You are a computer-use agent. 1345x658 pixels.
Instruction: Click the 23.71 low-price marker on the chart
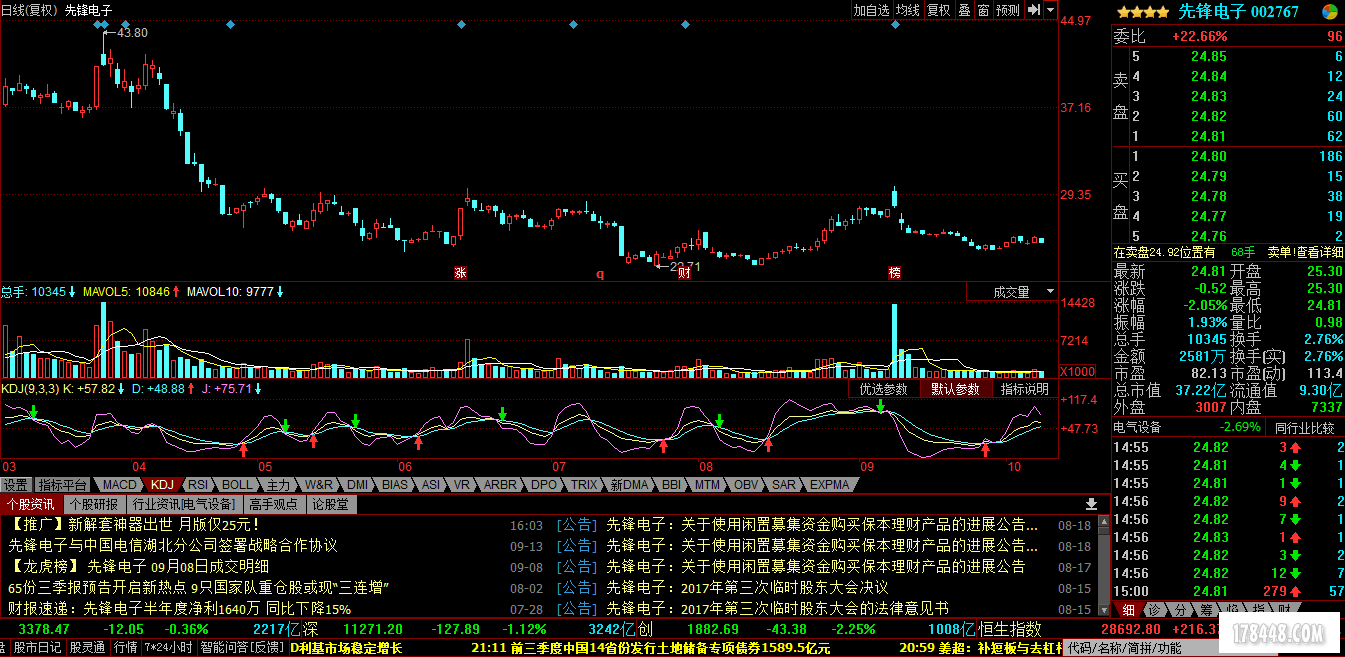(x=679, y=266)
